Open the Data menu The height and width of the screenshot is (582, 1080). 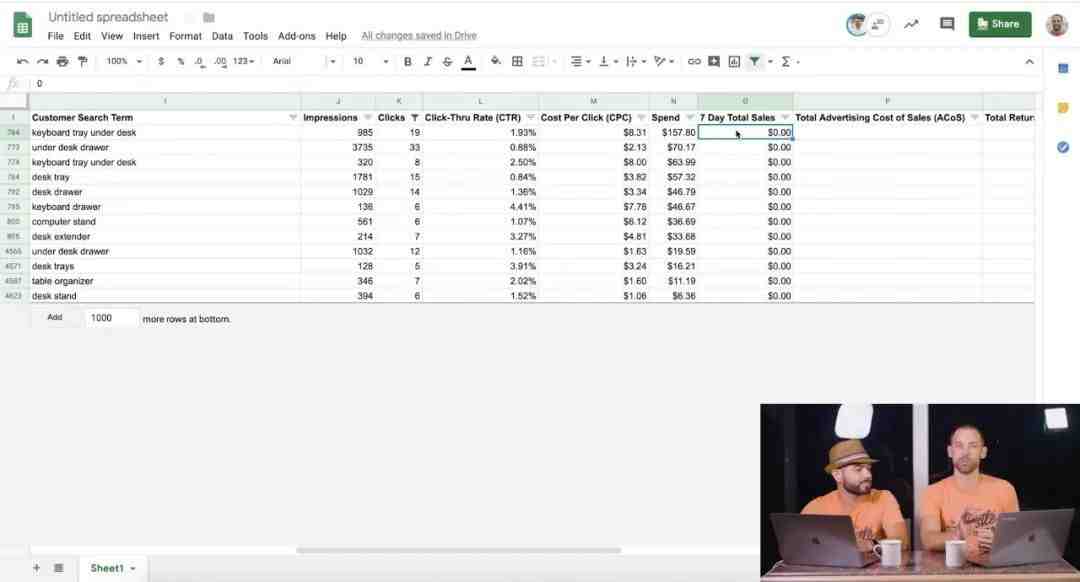[x=222, y=36]
